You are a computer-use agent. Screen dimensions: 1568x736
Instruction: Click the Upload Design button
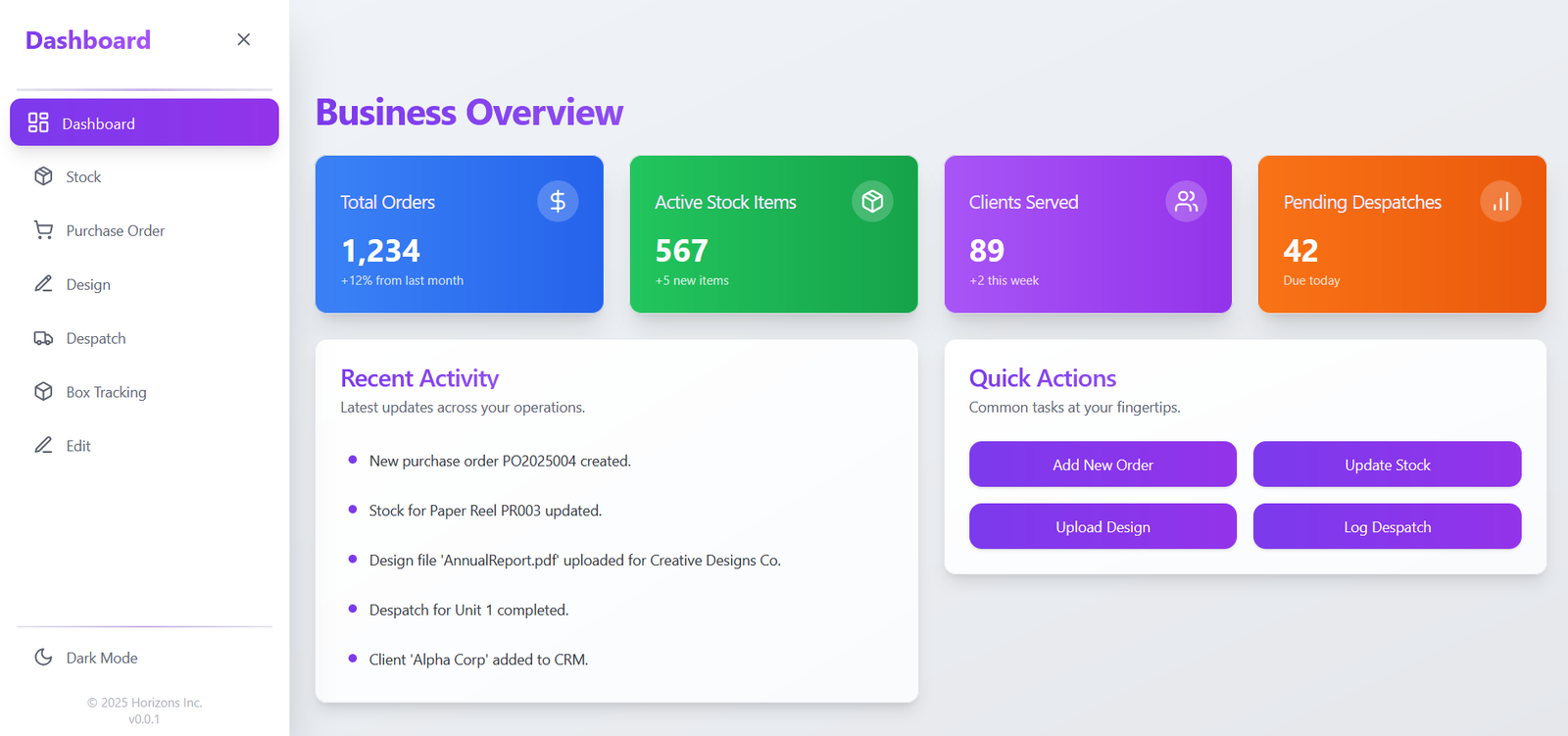(1102, 526)
